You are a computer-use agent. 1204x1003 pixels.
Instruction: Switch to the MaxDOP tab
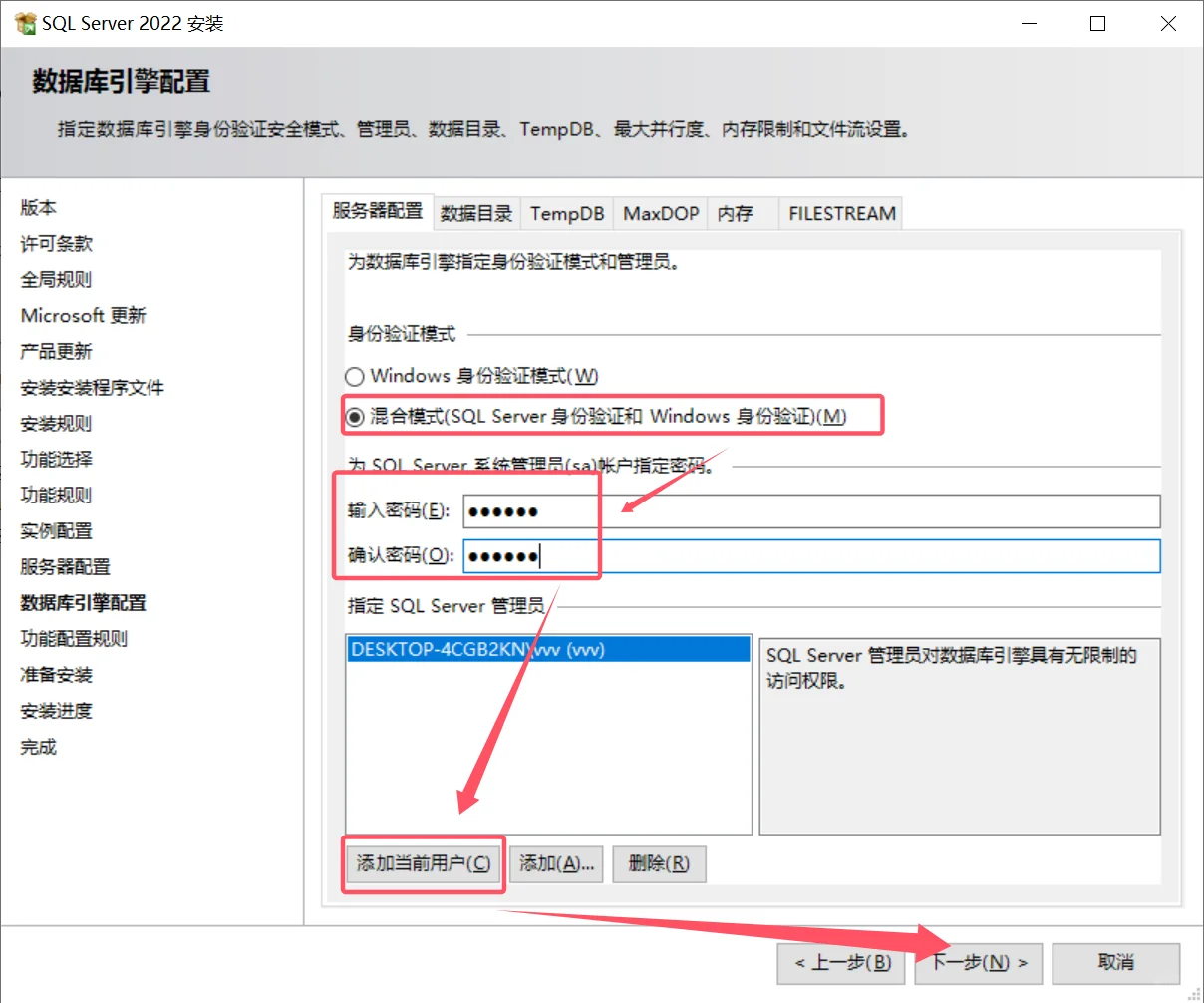660,213
